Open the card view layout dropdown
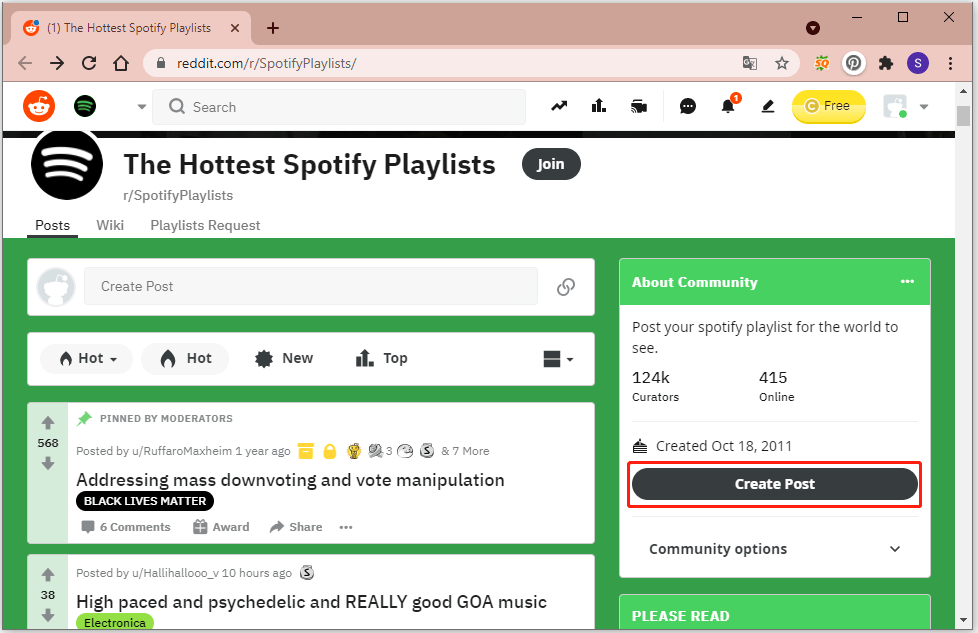This screenshot has height=633, width=978. click(558, 359)
